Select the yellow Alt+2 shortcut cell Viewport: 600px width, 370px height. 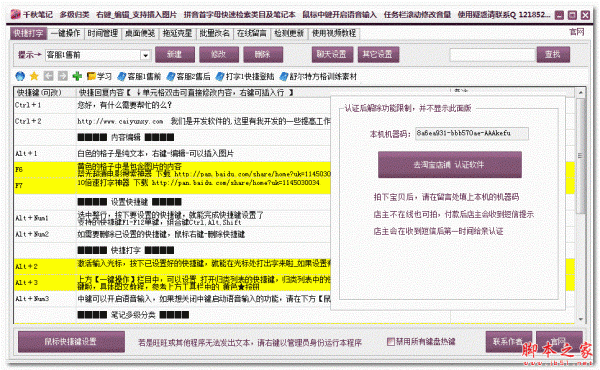(45, 266)
